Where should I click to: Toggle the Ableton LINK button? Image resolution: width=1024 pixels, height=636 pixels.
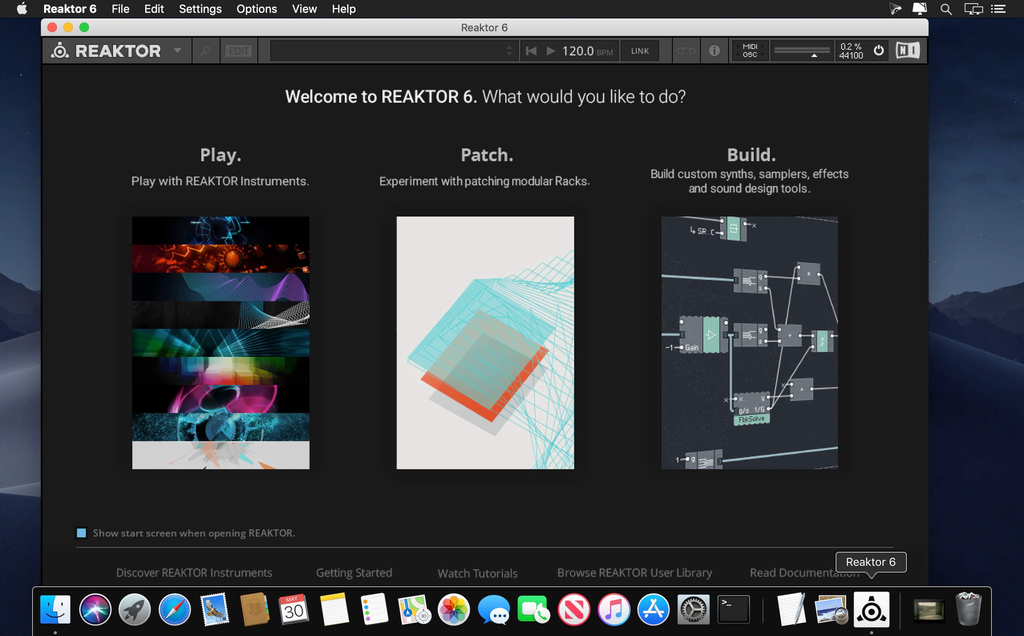640,51
